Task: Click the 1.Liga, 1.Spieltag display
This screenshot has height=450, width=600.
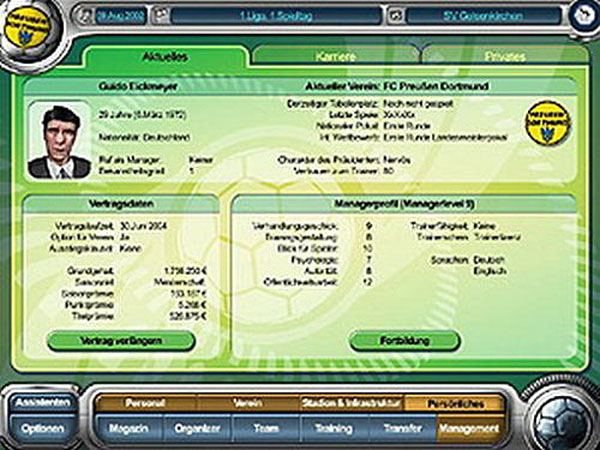Action: pyautogui.click(x=276, y=16)
